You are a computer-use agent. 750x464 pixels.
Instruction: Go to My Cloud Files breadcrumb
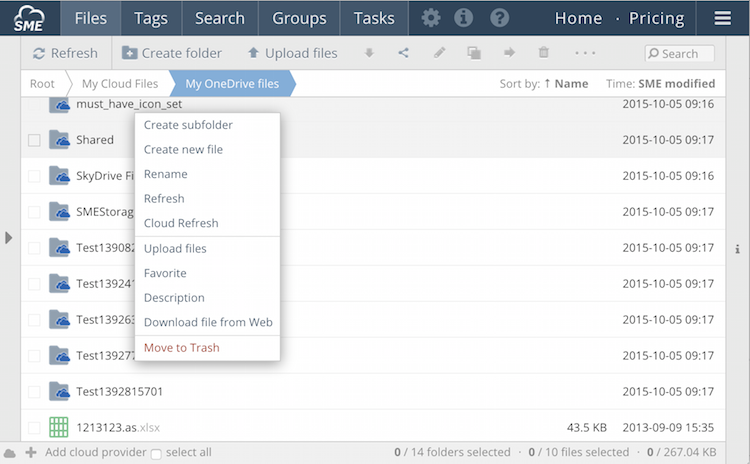(120, 84)
